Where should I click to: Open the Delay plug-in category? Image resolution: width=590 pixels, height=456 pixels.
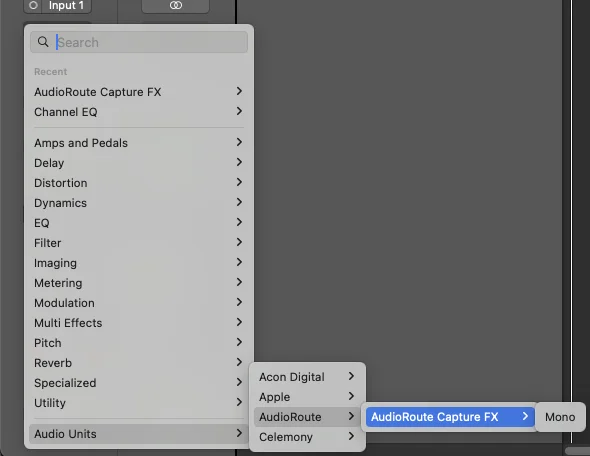click(139, 163)
